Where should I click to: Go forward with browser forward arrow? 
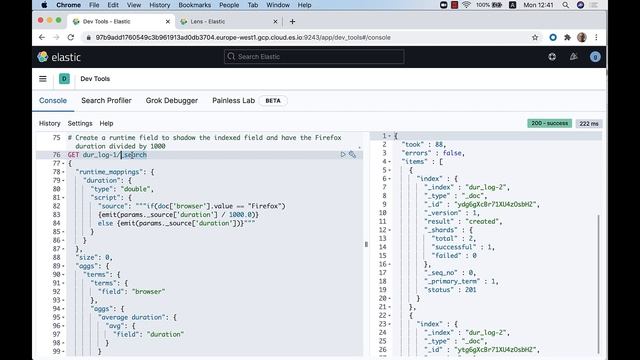pyautogui.click(x=56, y=37)
